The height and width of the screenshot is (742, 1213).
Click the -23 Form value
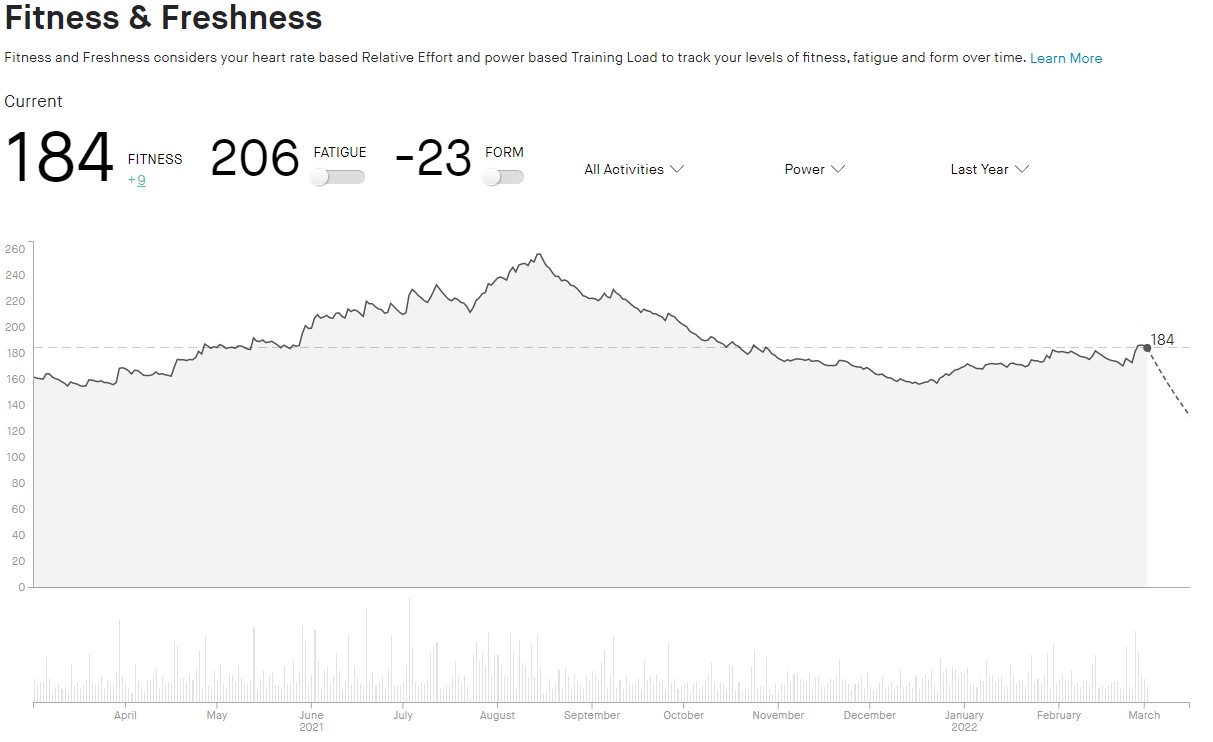click(433, 159)
